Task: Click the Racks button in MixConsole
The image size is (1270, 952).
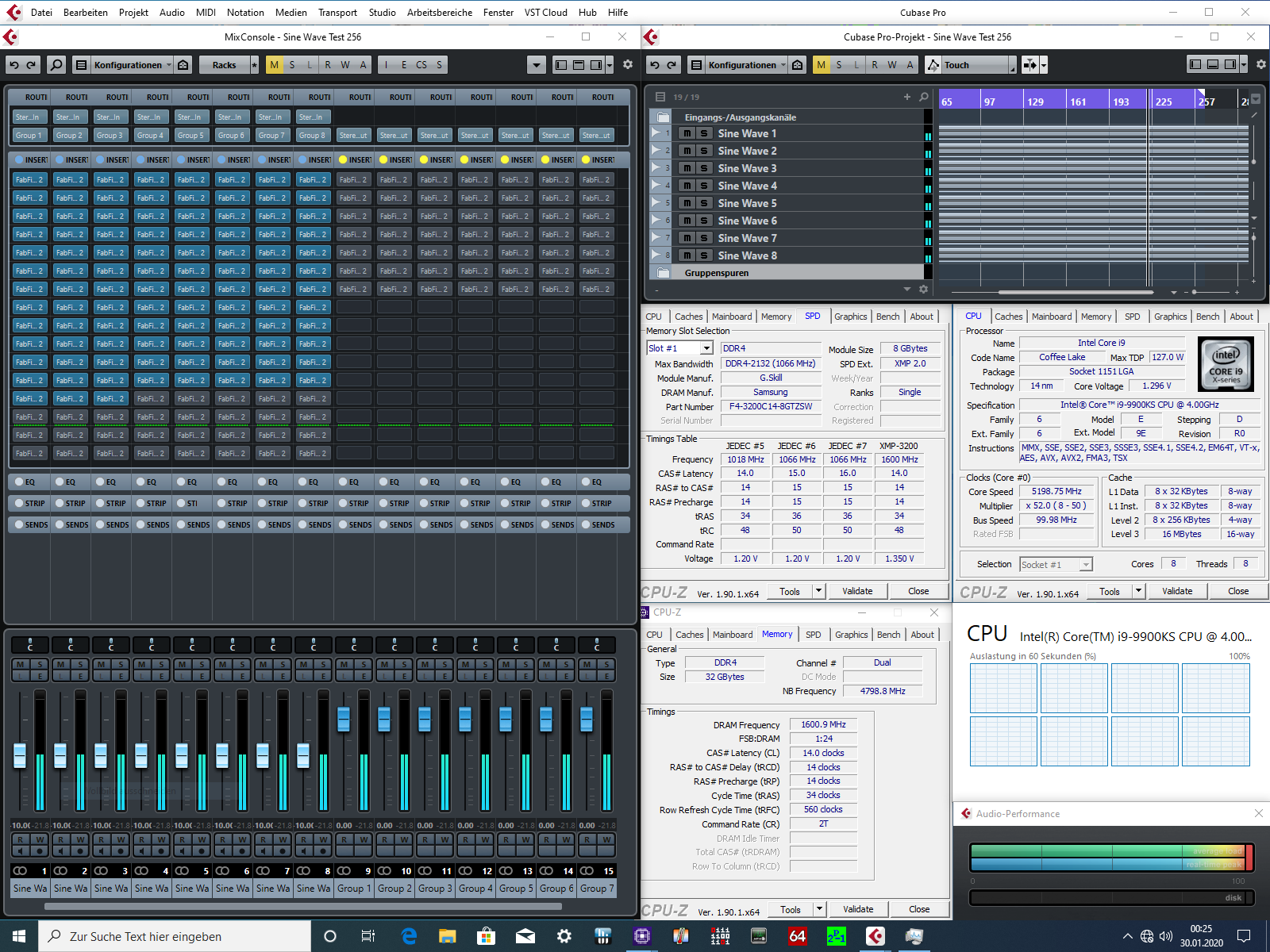Action: click(x=225, y=64)
